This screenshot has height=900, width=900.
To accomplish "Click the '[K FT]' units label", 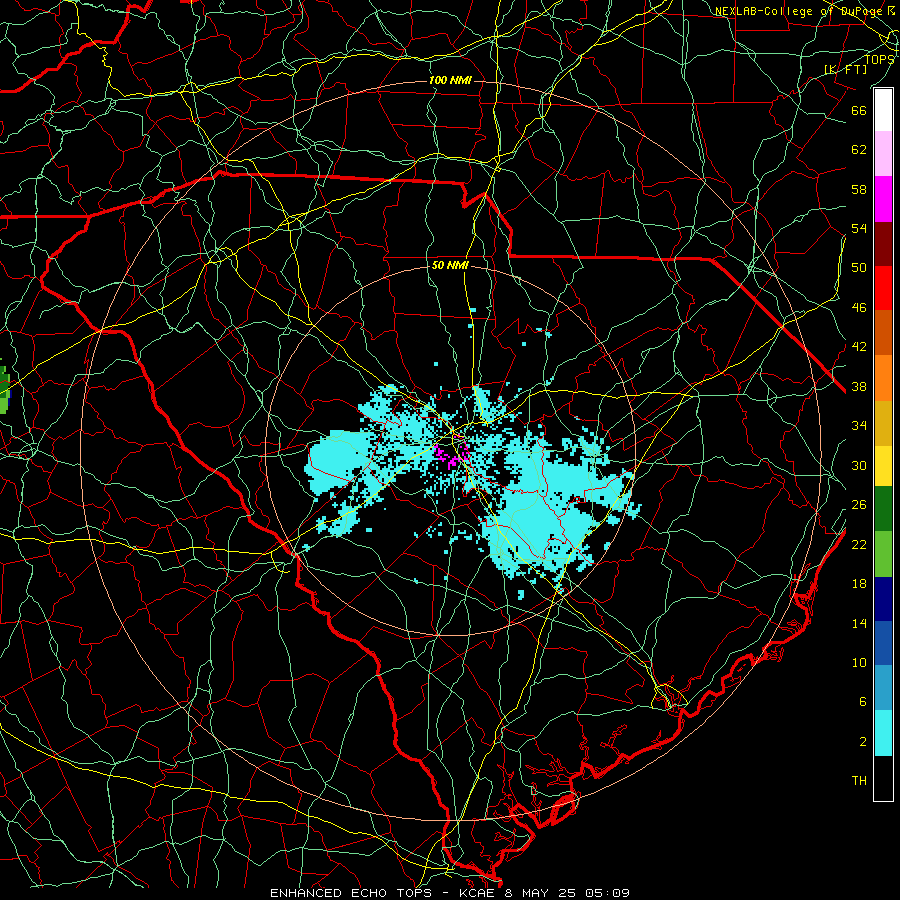I will click(846, 69).
